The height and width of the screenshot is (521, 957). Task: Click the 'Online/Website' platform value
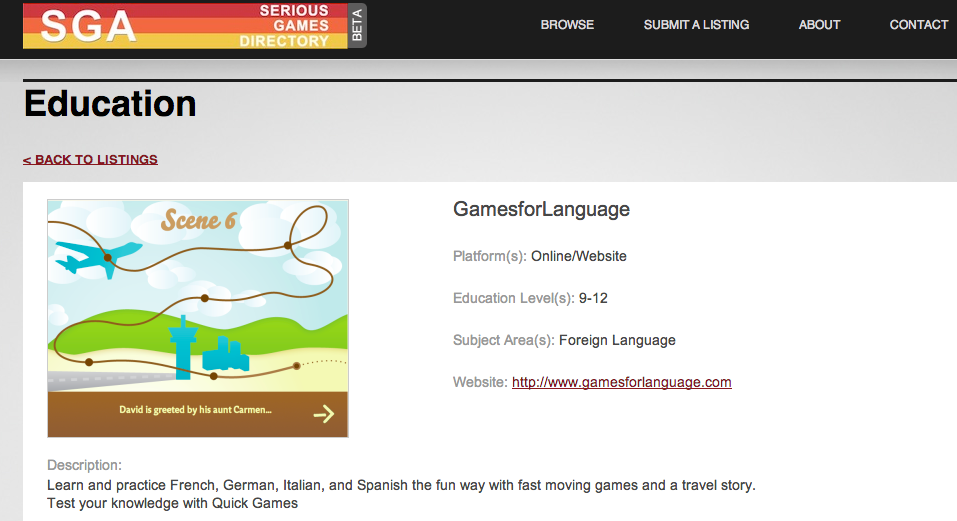pyautogui.click(x=579, y=256)
